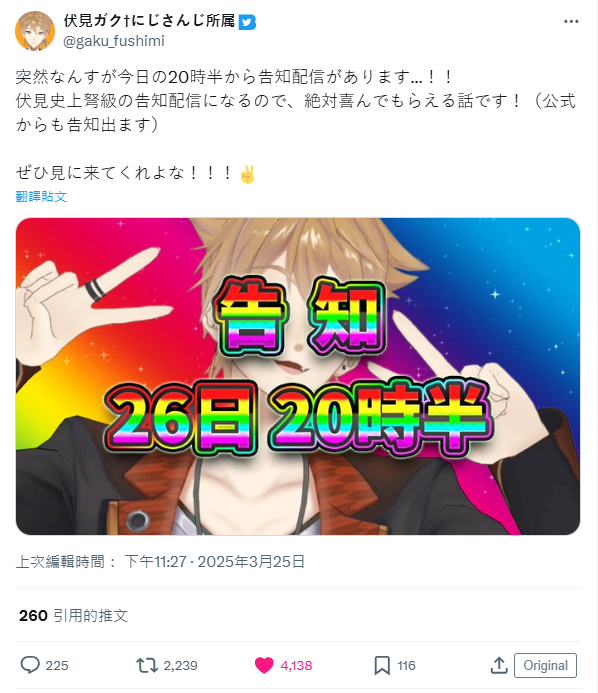Click the timestamp 下午11:27 · 2025年3月25日
Viewport: 598px width, 693px height.
coord(214,562)
